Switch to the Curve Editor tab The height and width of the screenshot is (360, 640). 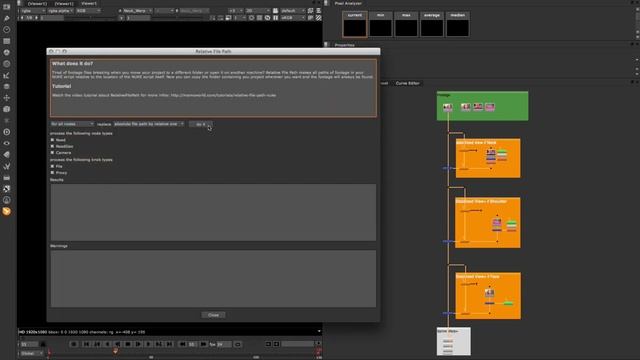pos(407,83)
